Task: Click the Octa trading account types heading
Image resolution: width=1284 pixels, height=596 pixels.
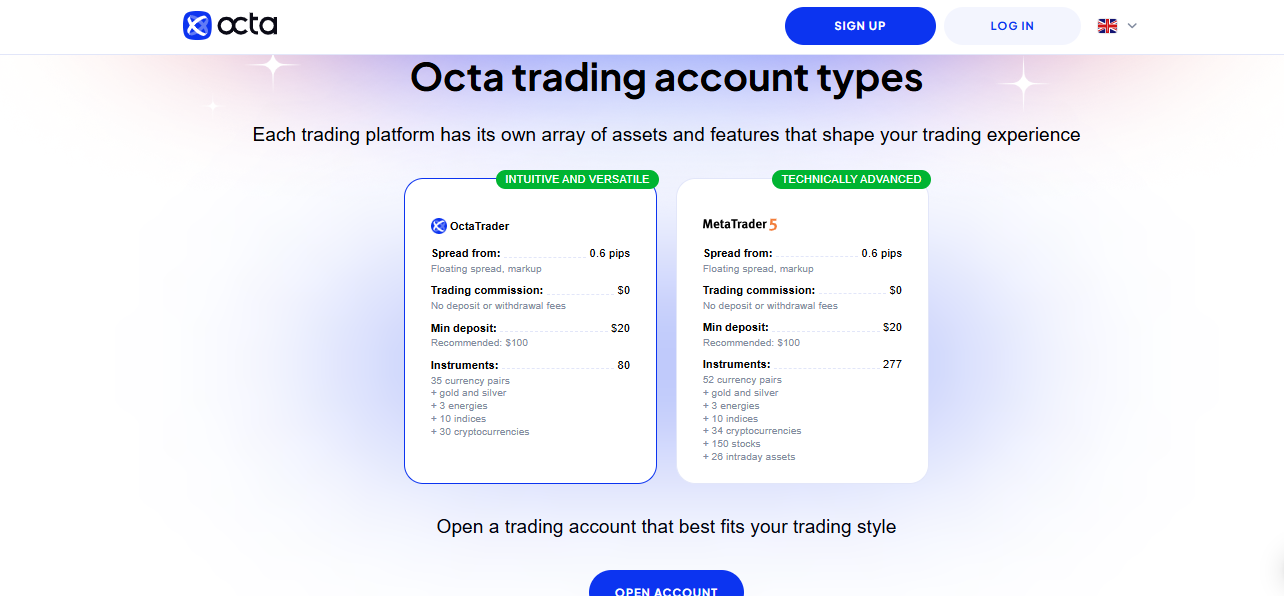Action: (666, 78)
